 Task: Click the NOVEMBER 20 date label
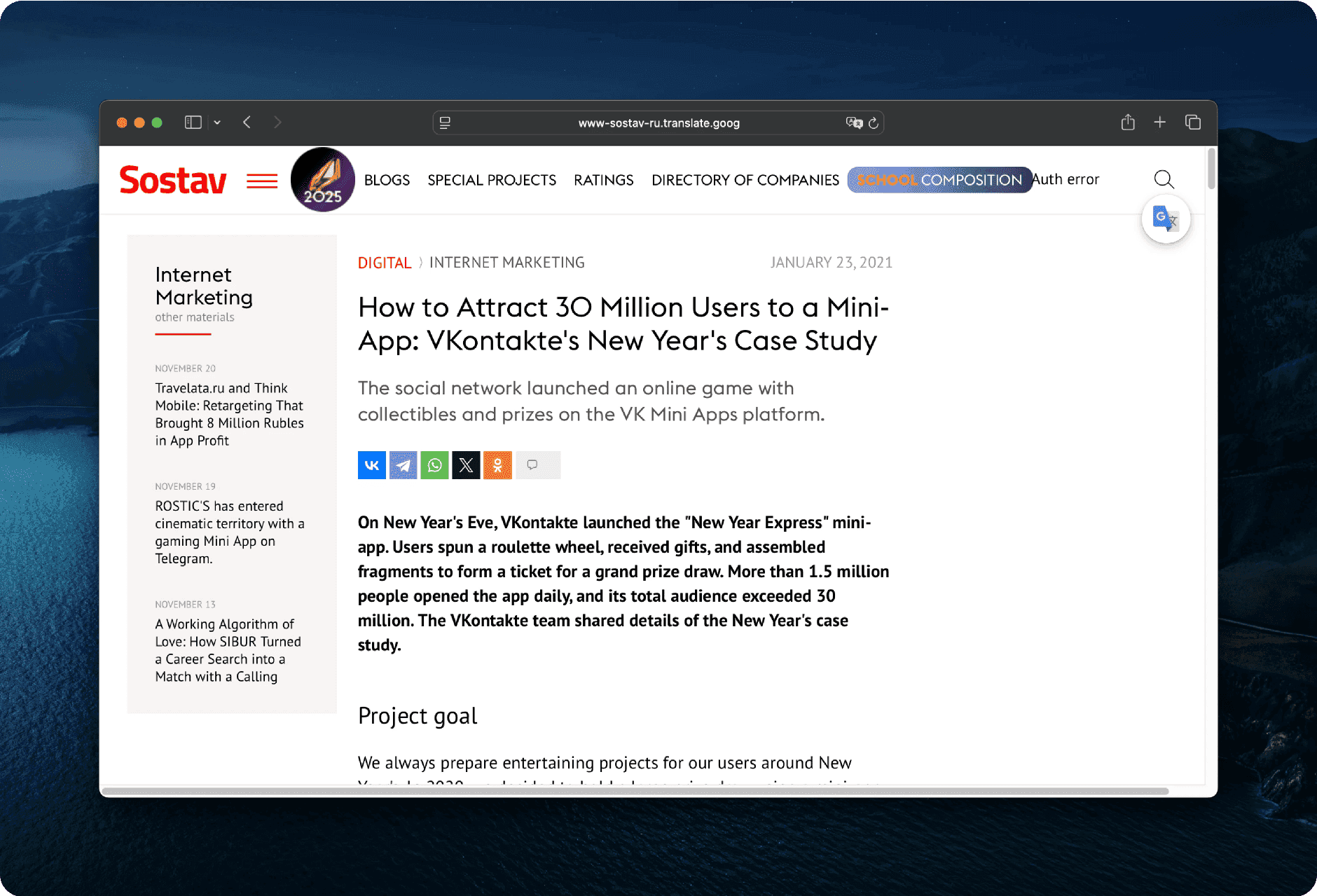pyautogui.click(x=185, y=368)
